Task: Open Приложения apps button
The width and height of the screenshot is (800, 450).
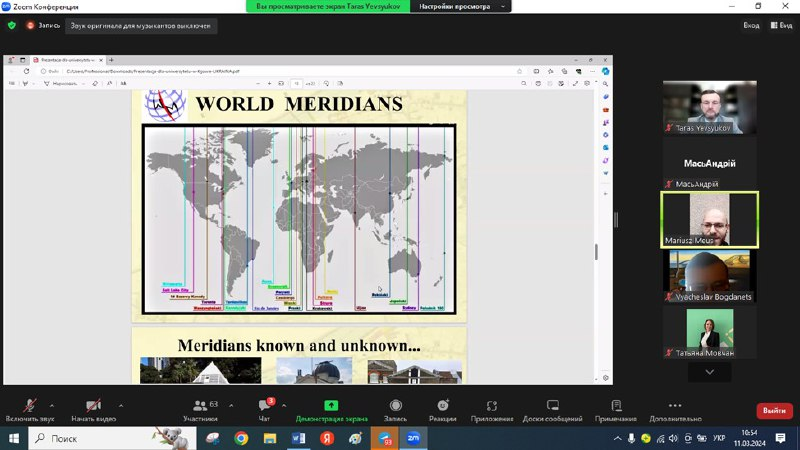Action: 492,410
